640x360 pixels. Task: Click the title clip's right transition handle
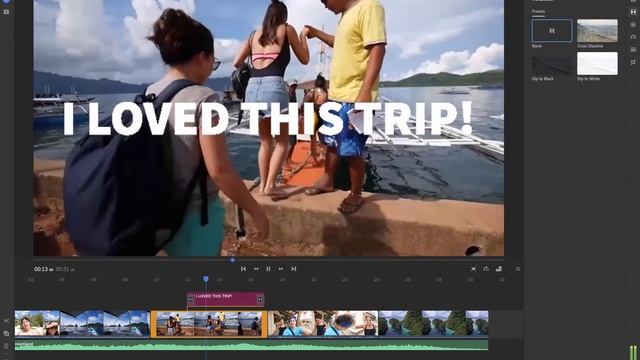260,300
